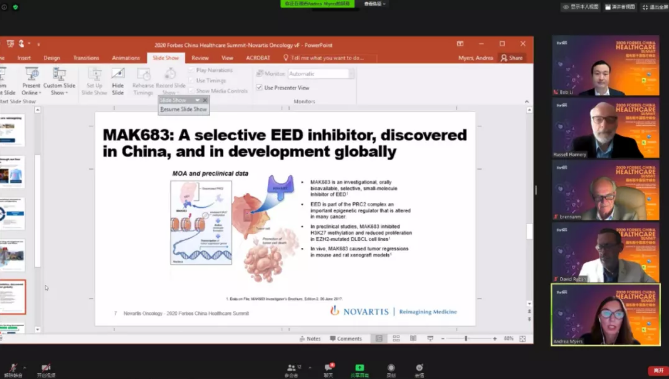
Task: Select the Slide Show ribbon tab
Action: pos(166,58)
